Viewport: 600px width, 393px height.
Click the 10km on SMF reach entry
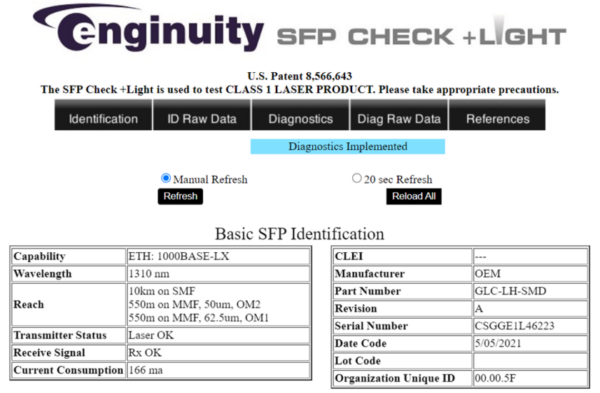point(162,291)
